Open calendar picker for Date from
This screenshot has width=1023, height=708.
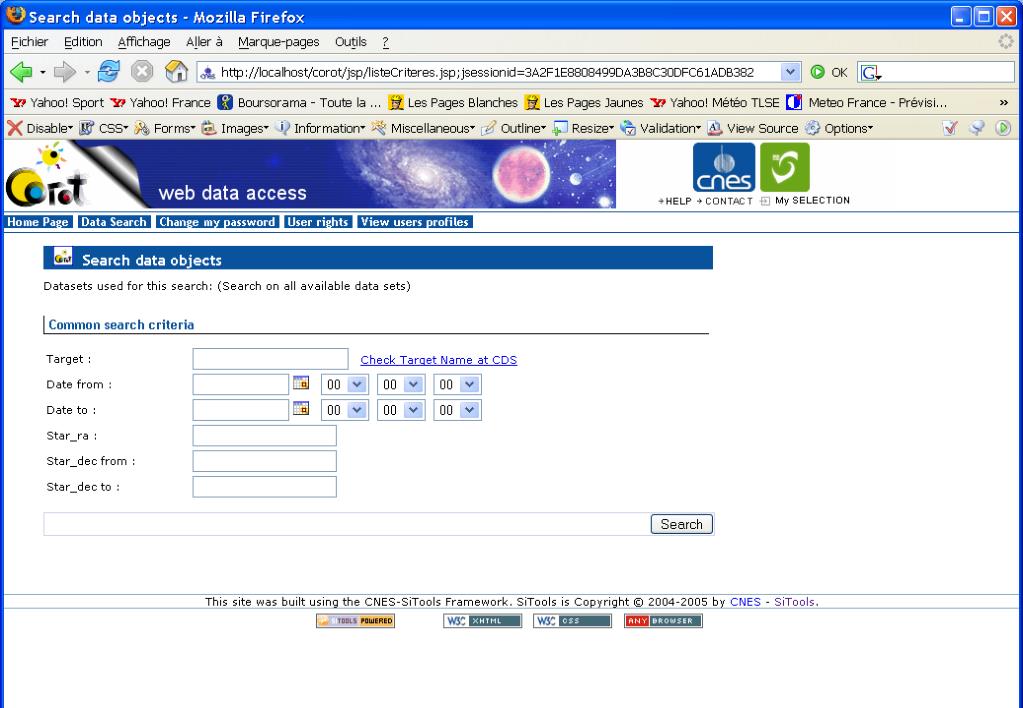[301, 383]
